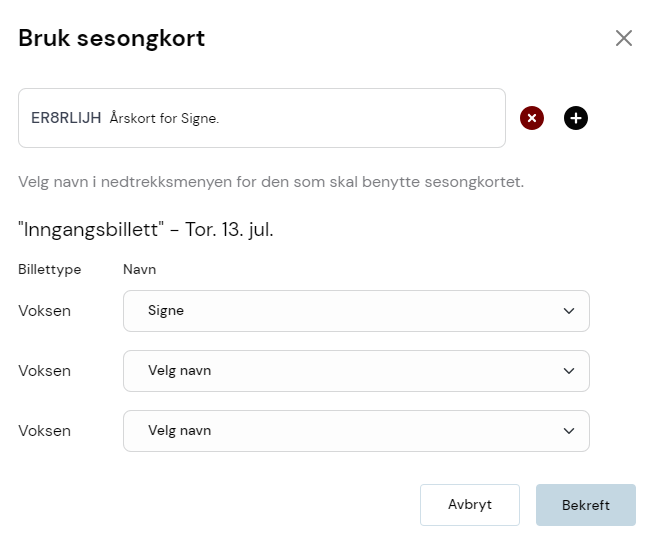This screenshot has height=547, width=656.
Task: Click the Navn column header
Action: point(139,269)
